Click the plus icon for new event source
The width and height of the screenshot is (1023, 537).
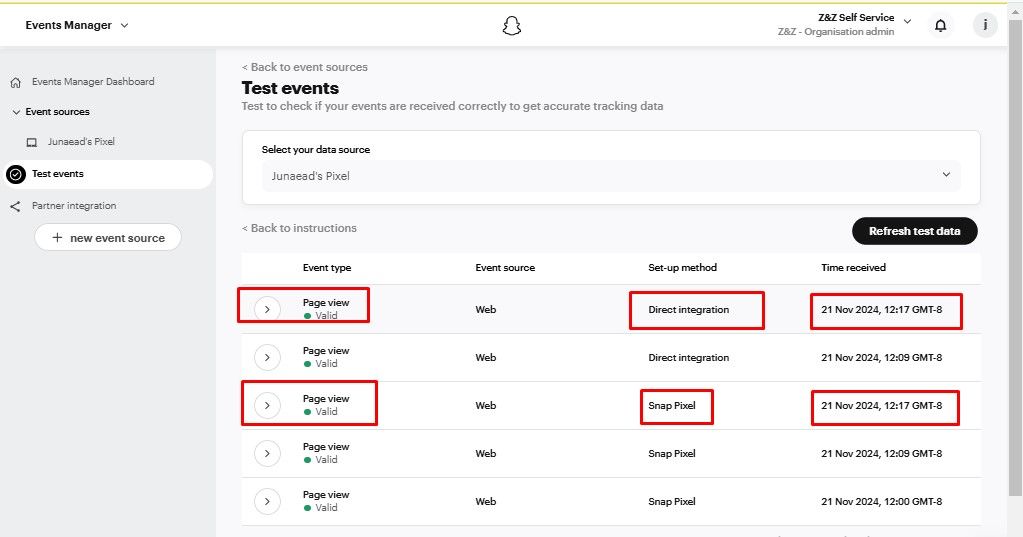pyautogui.click(x=57, y=238)
